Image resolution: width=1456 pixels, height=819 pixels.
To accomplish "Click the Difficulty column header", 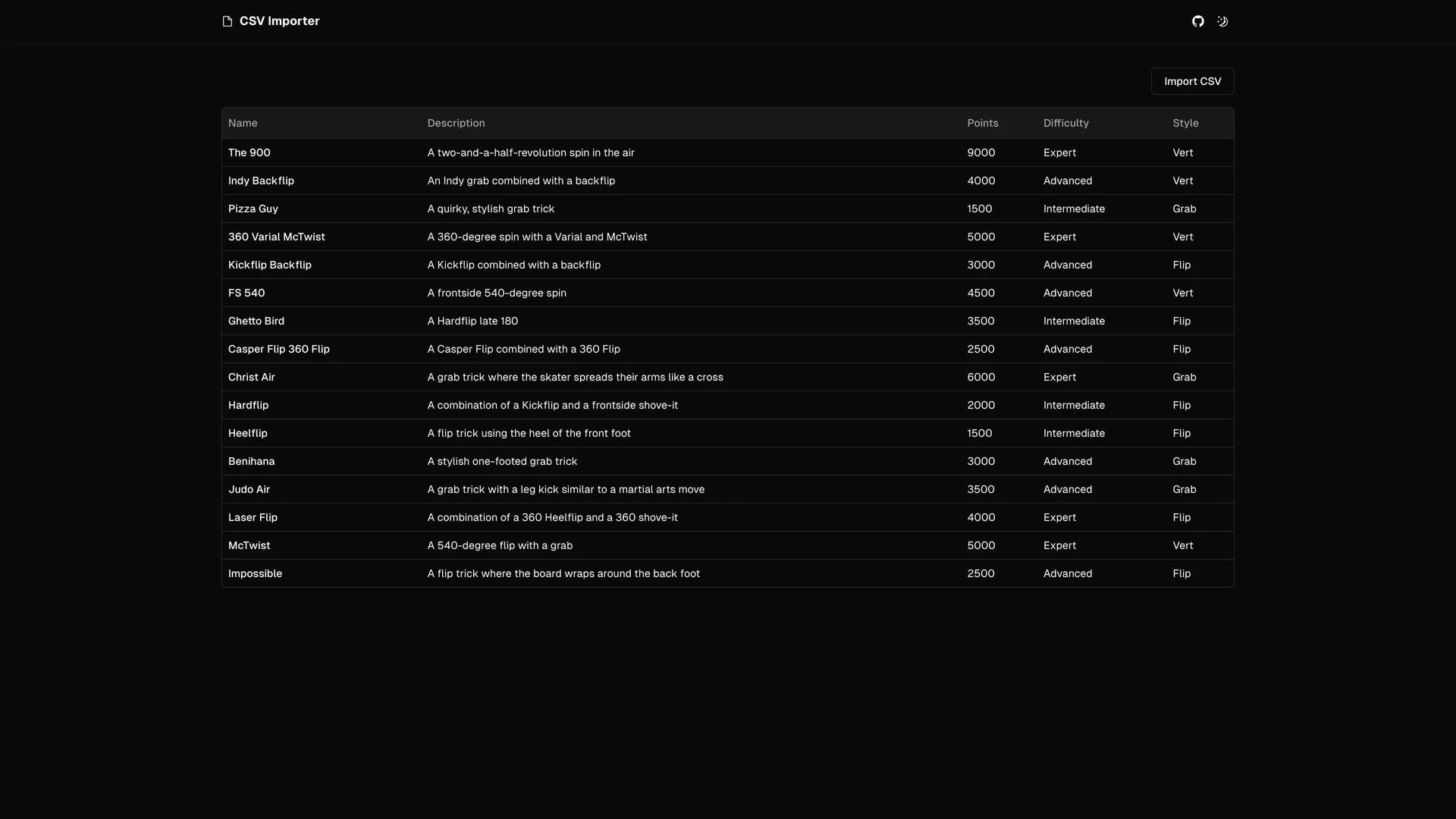I will pos(1065,123).
